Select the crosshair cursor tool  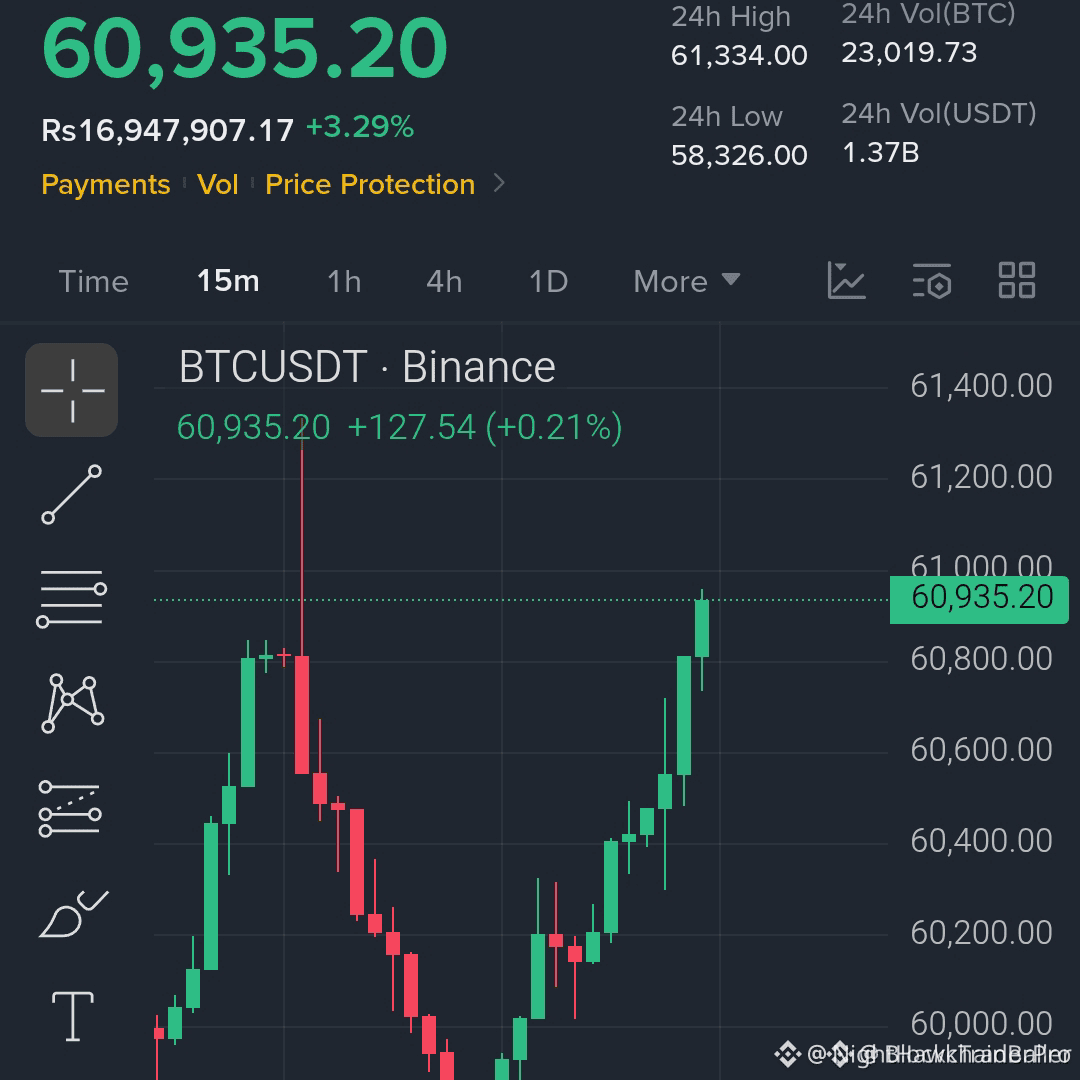[x=72, y=390]
